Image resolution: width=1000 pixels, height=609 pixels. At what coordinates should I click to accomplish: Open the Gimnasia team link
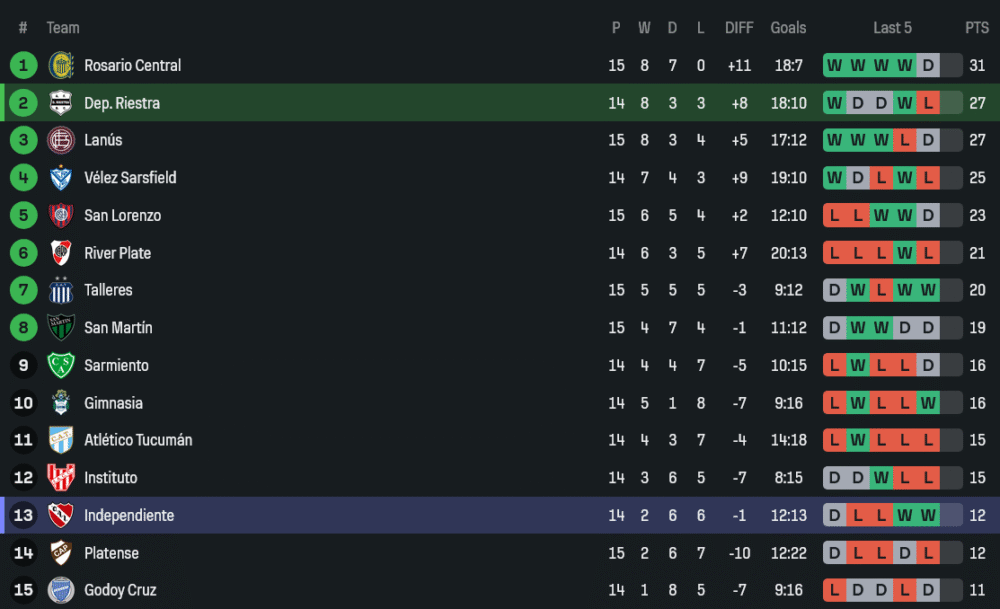coord(113,403)
